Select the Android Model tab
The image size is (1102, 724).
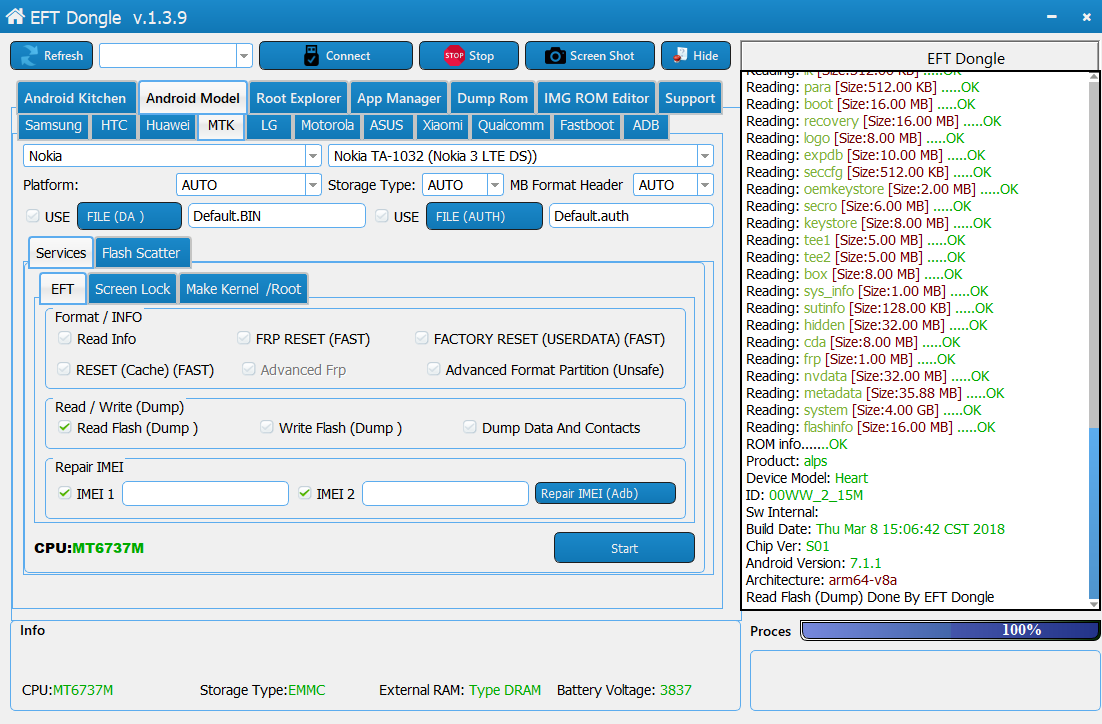(193, 98)
